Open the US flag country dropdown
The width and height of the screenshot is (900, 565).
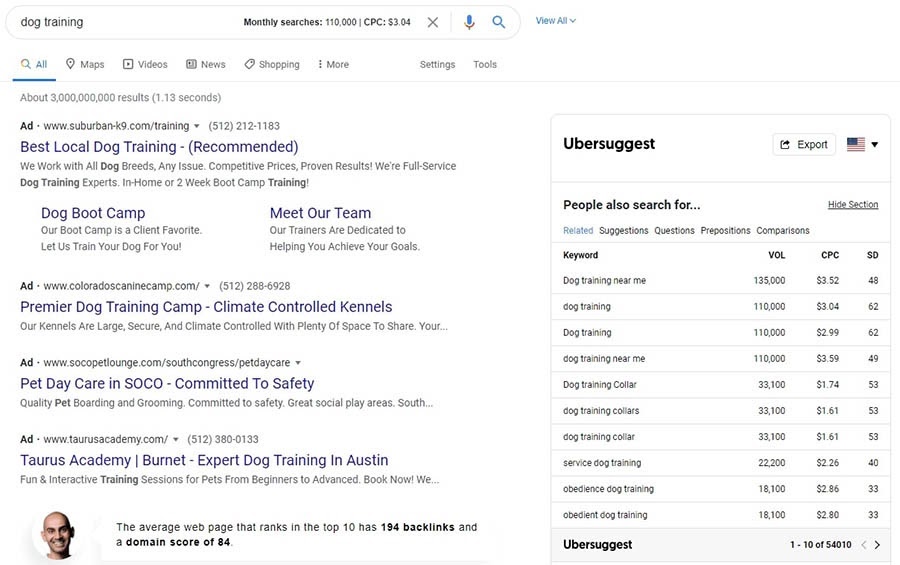point(862,144)
